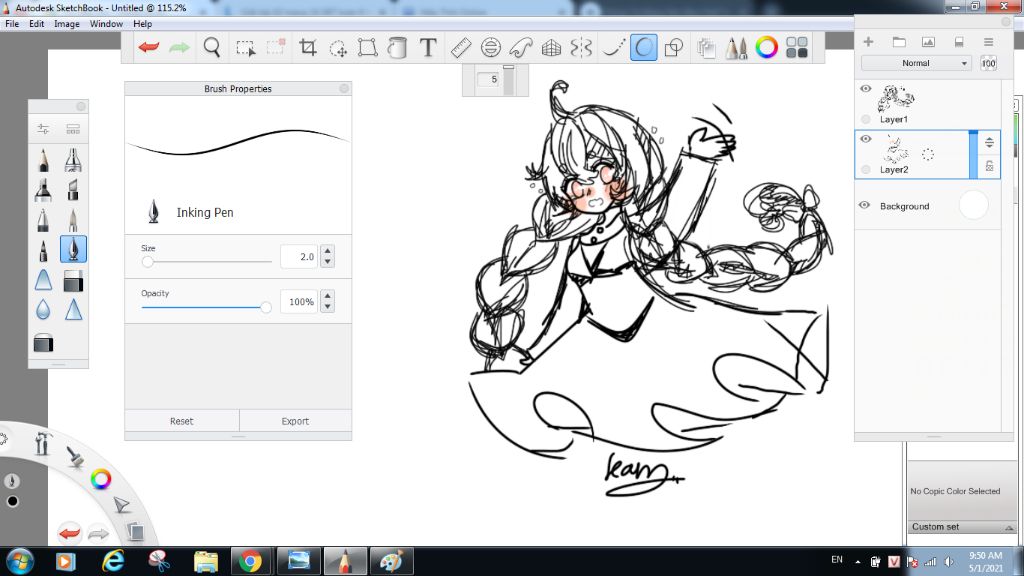Choose the Crop tool

(308, 48)
